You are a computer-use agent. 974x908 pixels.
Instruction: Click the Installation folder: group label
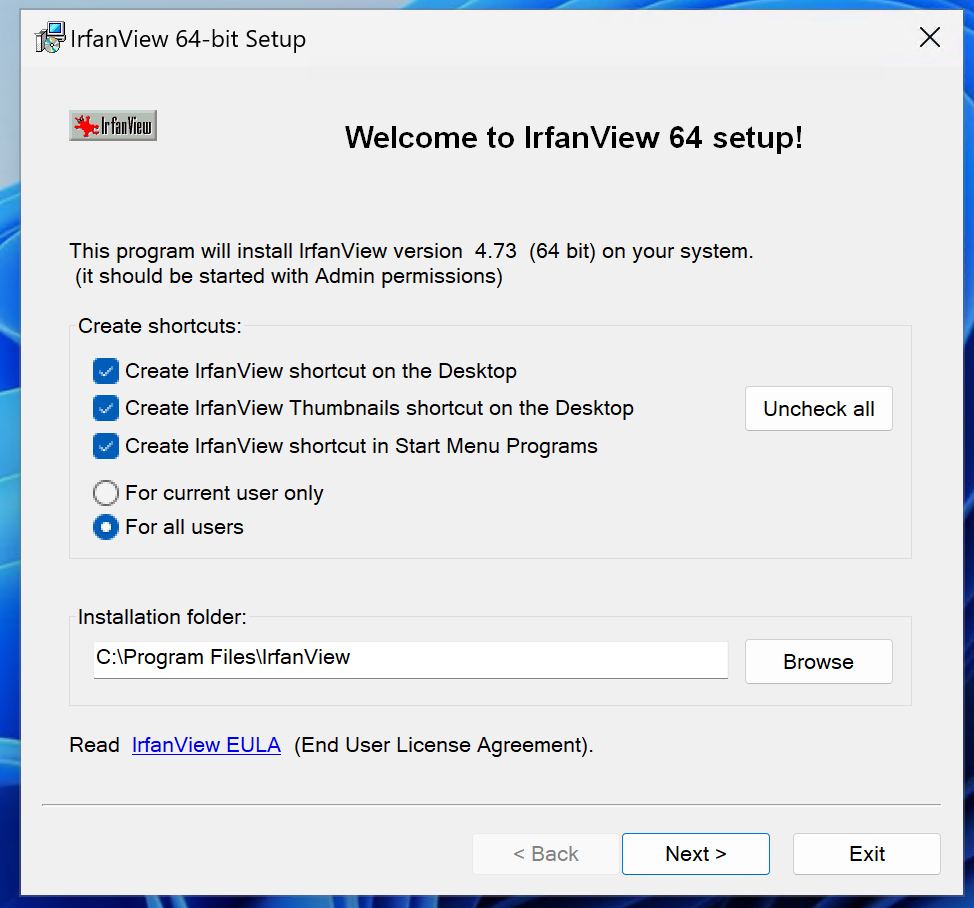[x=162, y=617]
